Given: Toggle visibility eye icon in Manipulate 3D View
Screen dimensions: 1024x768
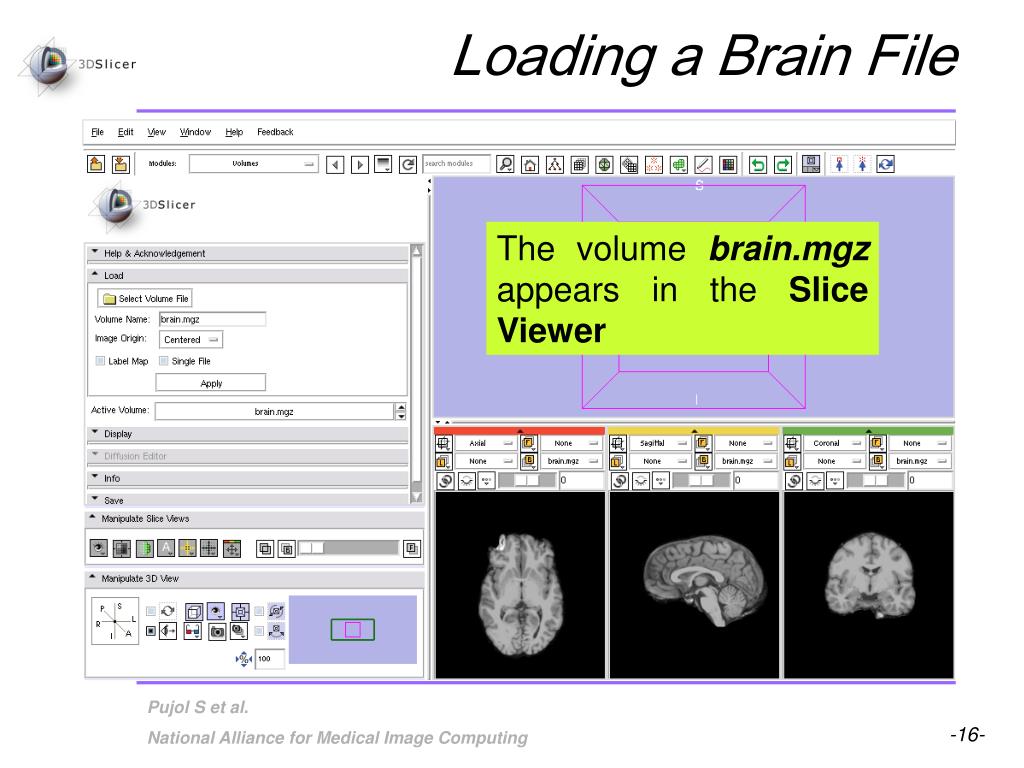Looking at the screenshot, I should click(216, 611).
